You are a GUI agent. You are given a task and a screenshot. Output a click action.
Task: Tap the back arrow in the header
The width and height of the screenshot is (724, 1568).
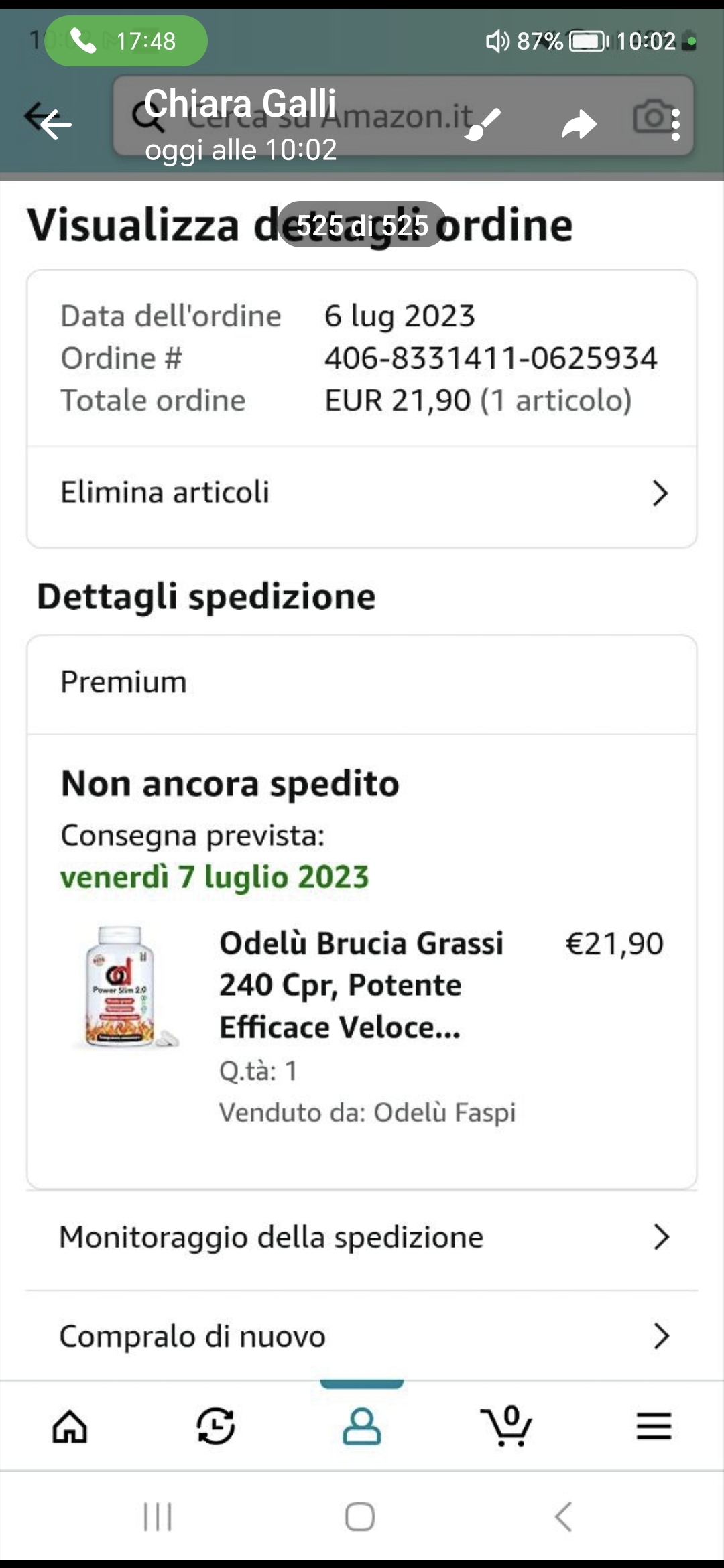pos(55,123)
